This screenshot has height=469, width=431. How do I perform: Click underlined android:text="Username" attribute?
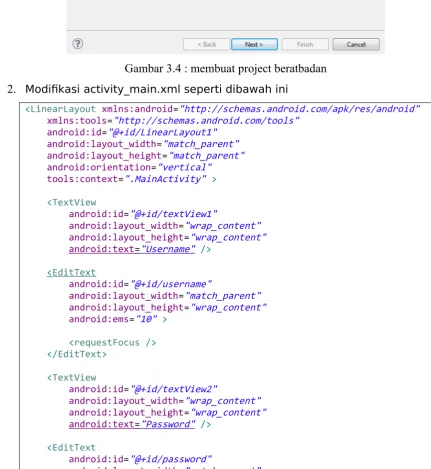[x=132, y=249]
